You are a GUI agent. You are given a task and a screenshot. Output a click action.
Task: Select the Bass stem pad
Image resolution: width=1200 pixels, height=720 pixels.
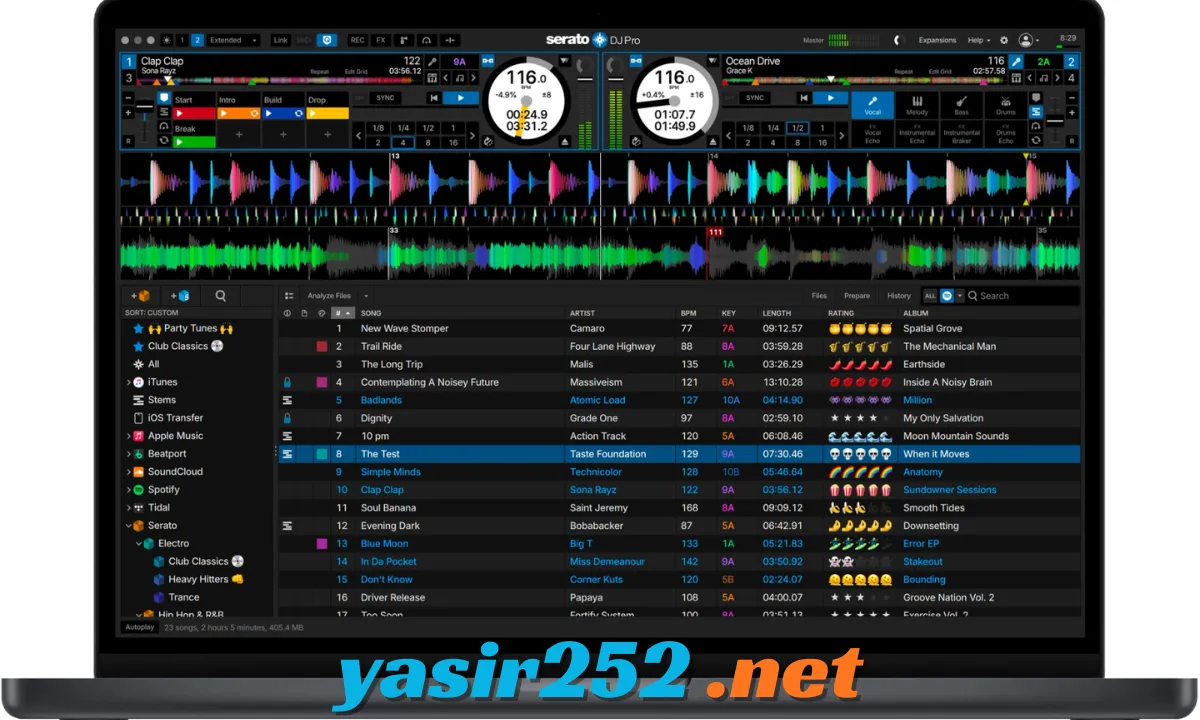point(961,105)
